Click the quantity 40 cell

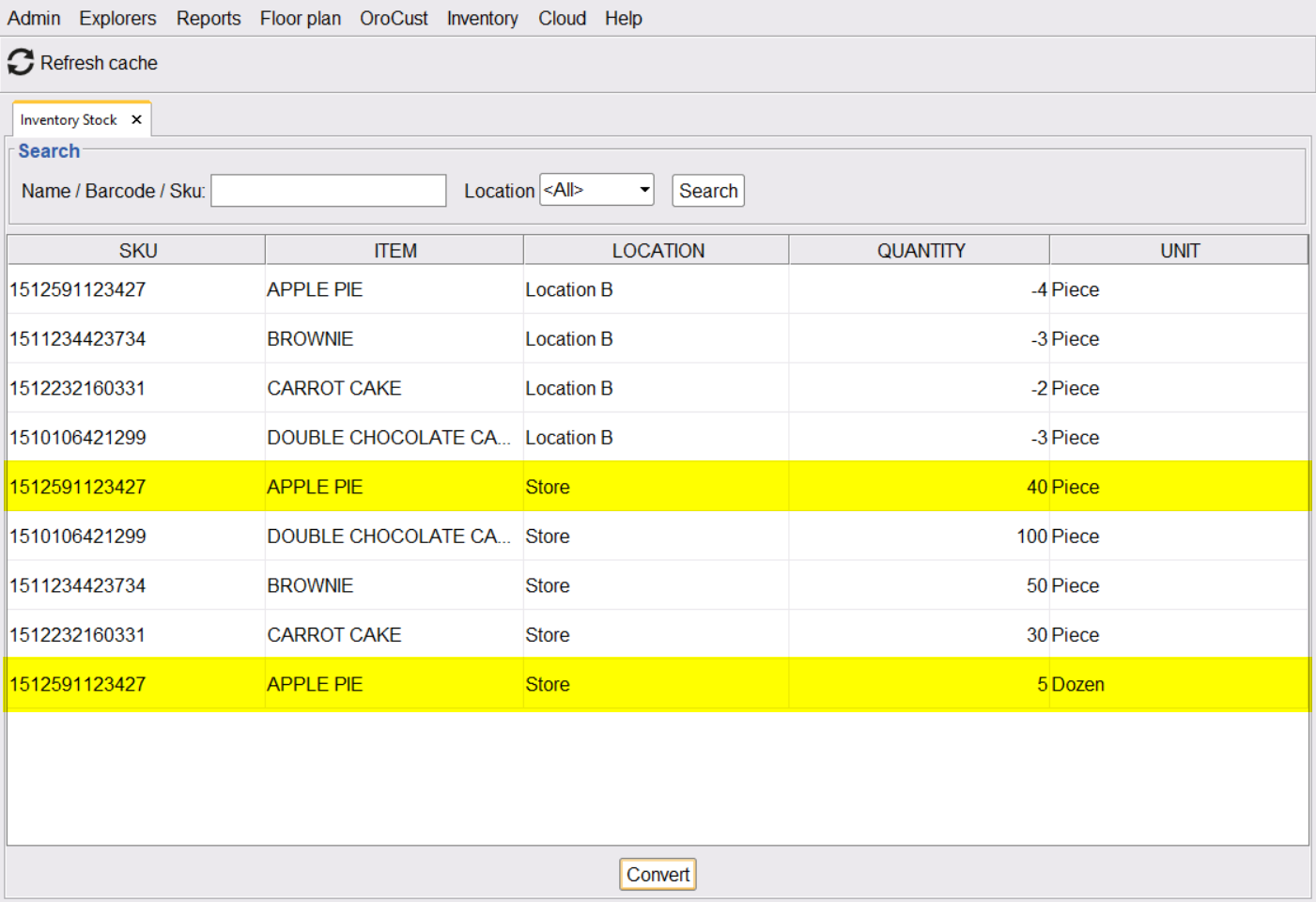[919, 487]
